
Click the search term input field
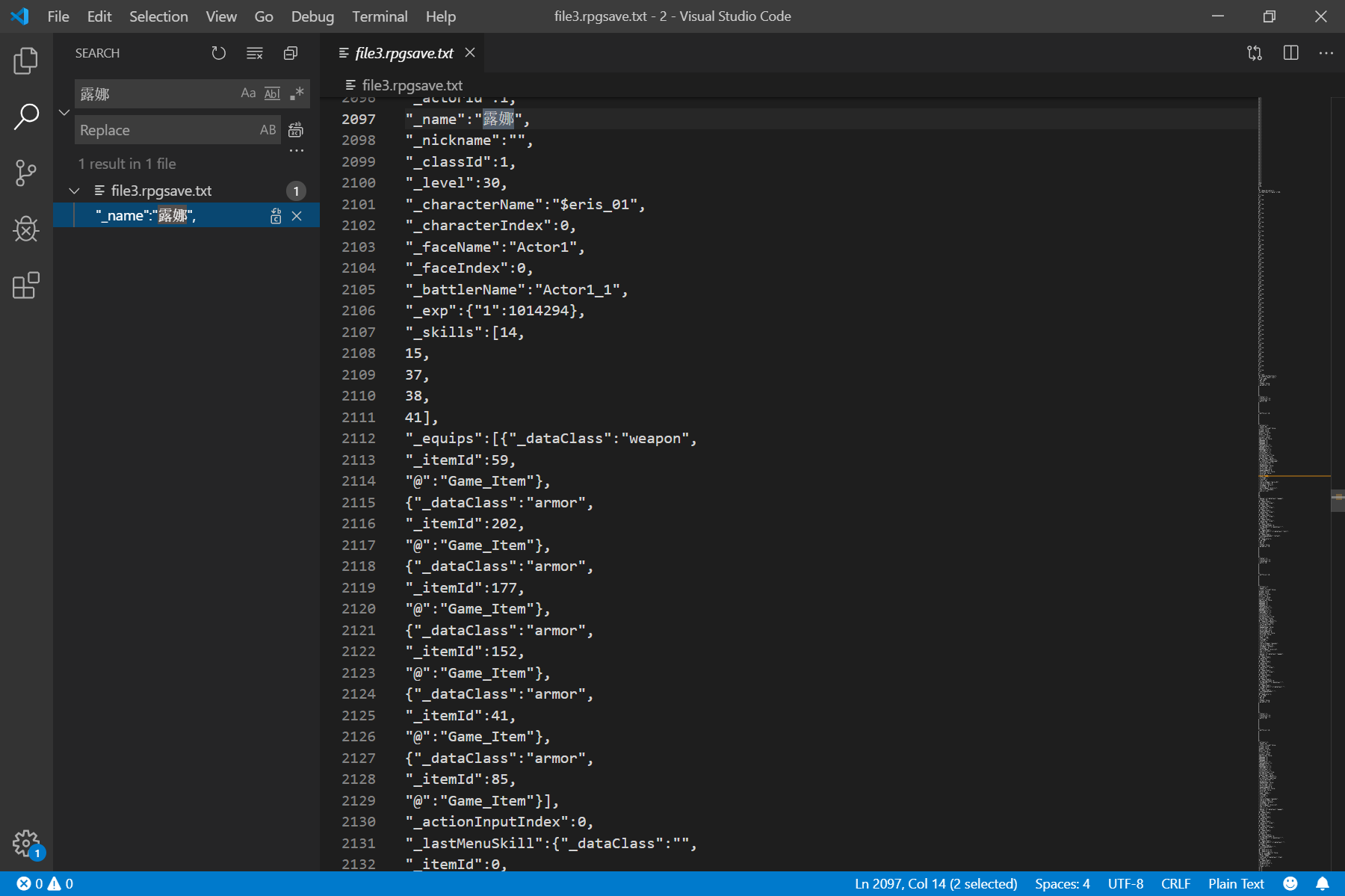(x=157, y=93)
